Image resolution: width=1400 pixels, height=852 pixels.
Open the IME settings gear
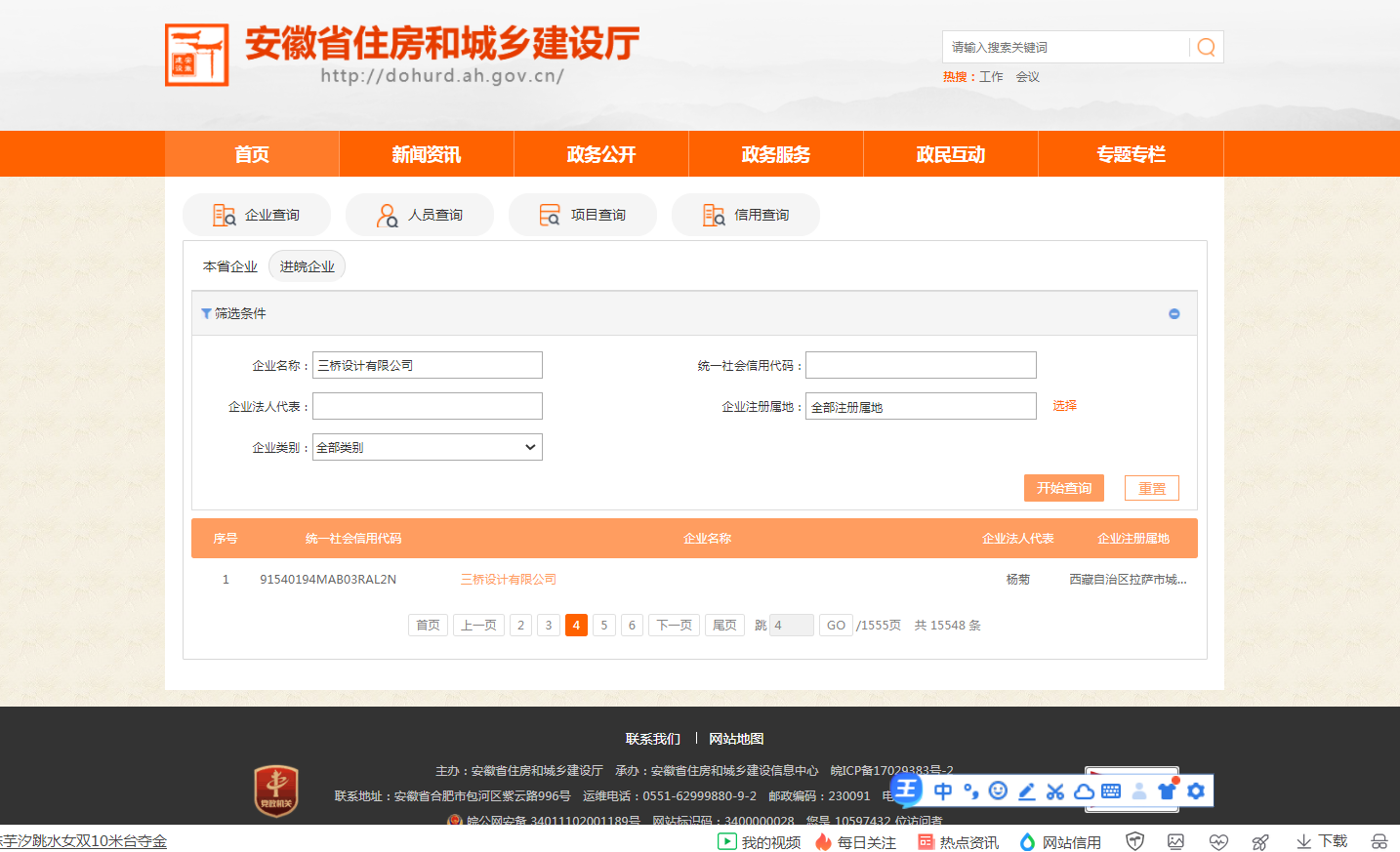(1196, 791)
